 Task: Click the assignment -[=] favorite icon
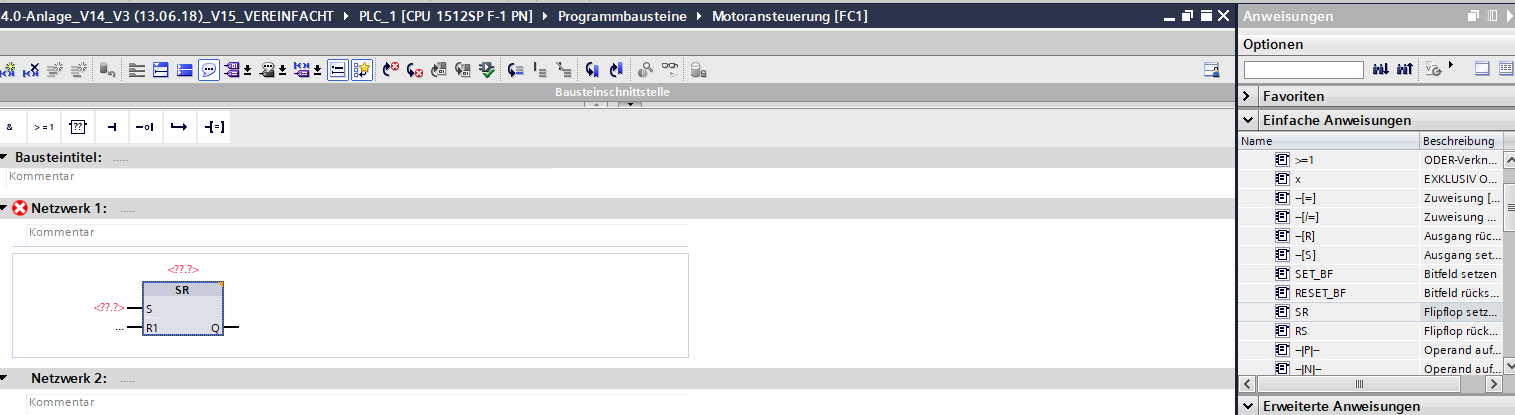(x=214, y=127)
